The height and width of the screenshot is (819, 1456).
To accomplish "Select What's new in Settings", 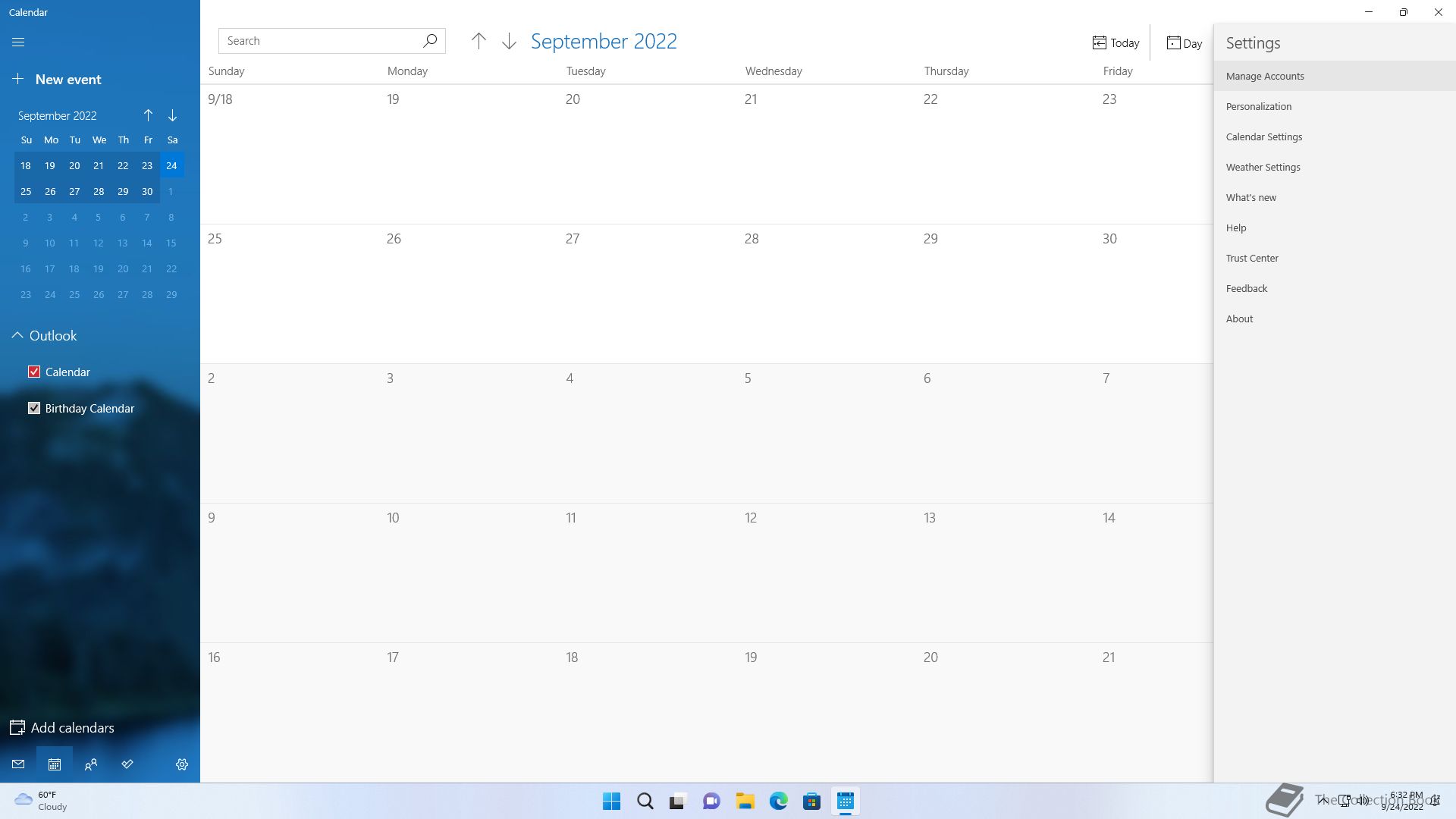I will (x=1335, y=197).
